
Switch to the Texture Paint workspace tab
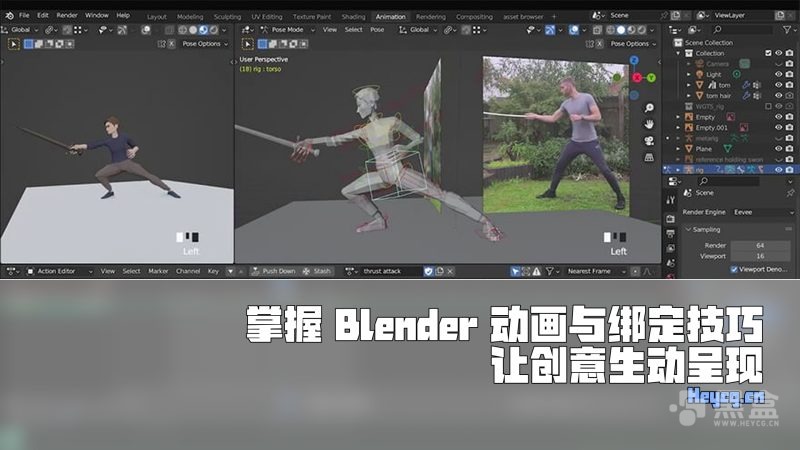pos(312,17)
